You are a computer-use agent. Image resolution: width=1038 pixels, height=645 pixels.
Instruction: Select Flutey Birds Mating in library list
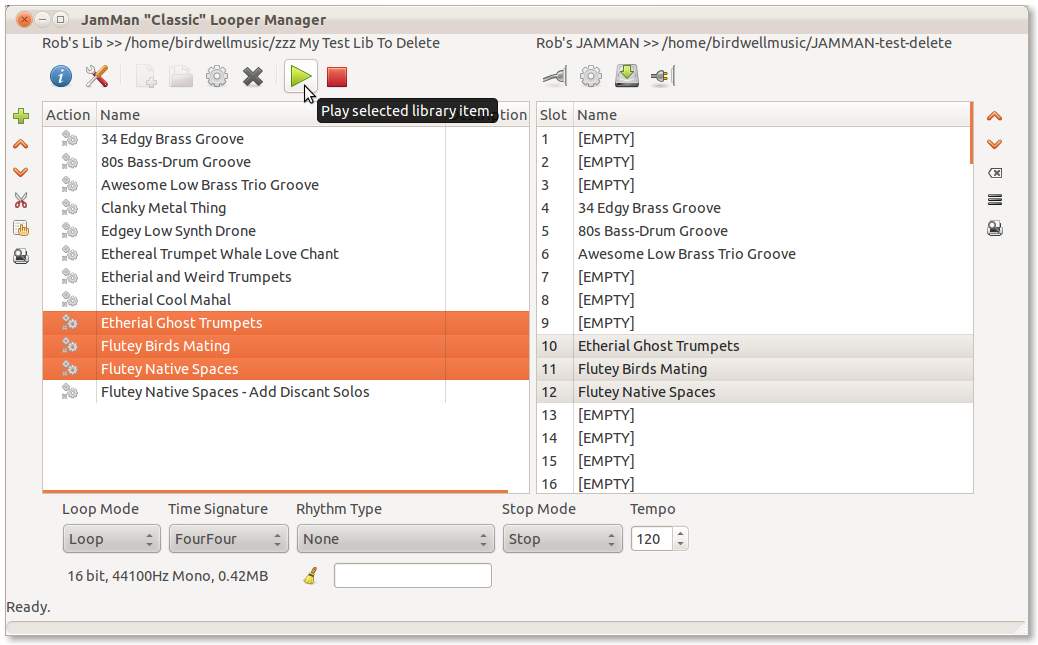click(286, 346)
